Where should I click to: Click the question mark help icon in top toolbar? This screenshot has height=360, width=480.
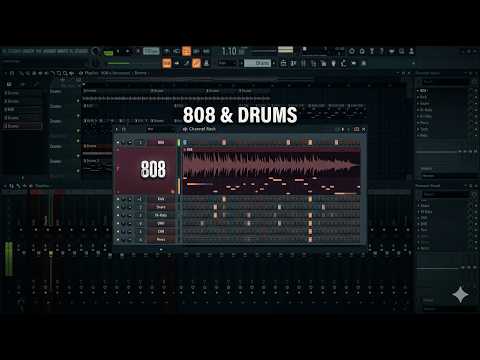click(382, 51)
